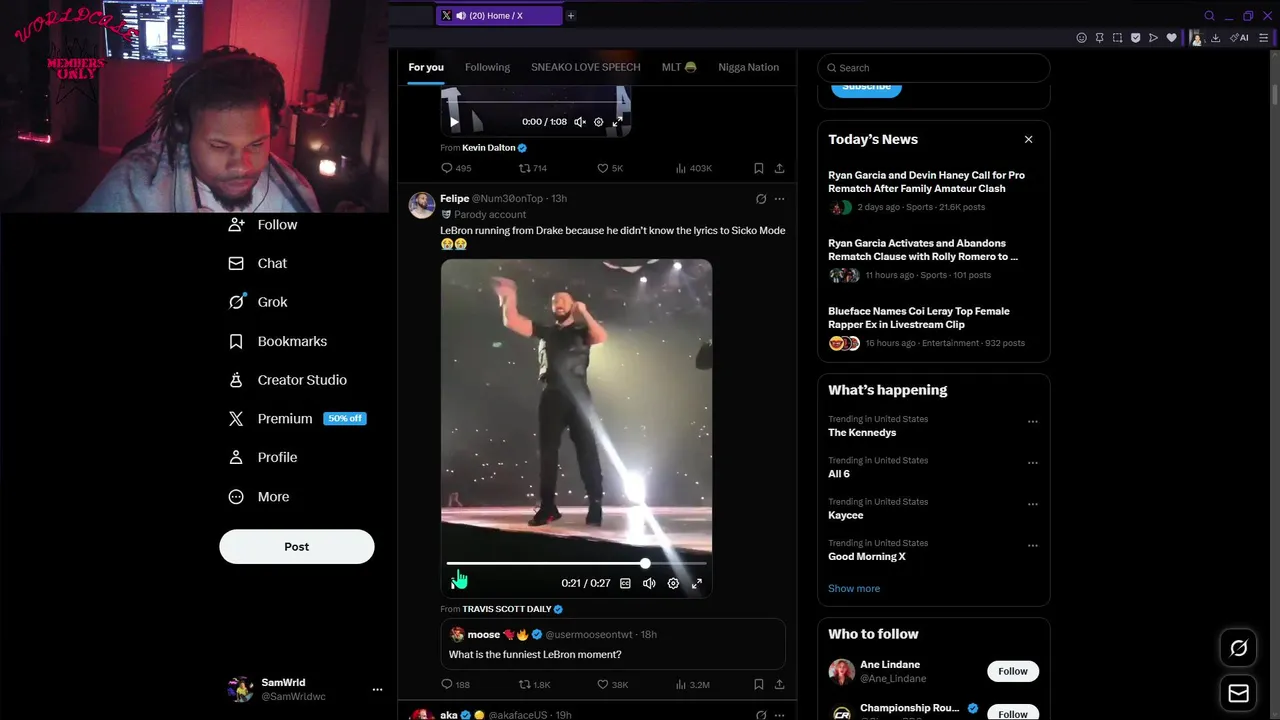Play the Kevin Dalton video
Image resolution: width=1280 pixels, height=720 pixels.
454,122
